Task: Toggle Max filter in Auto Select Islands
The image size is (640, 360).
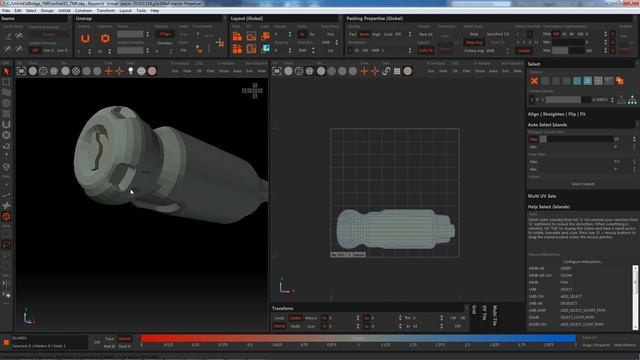Action: [533, 140]
